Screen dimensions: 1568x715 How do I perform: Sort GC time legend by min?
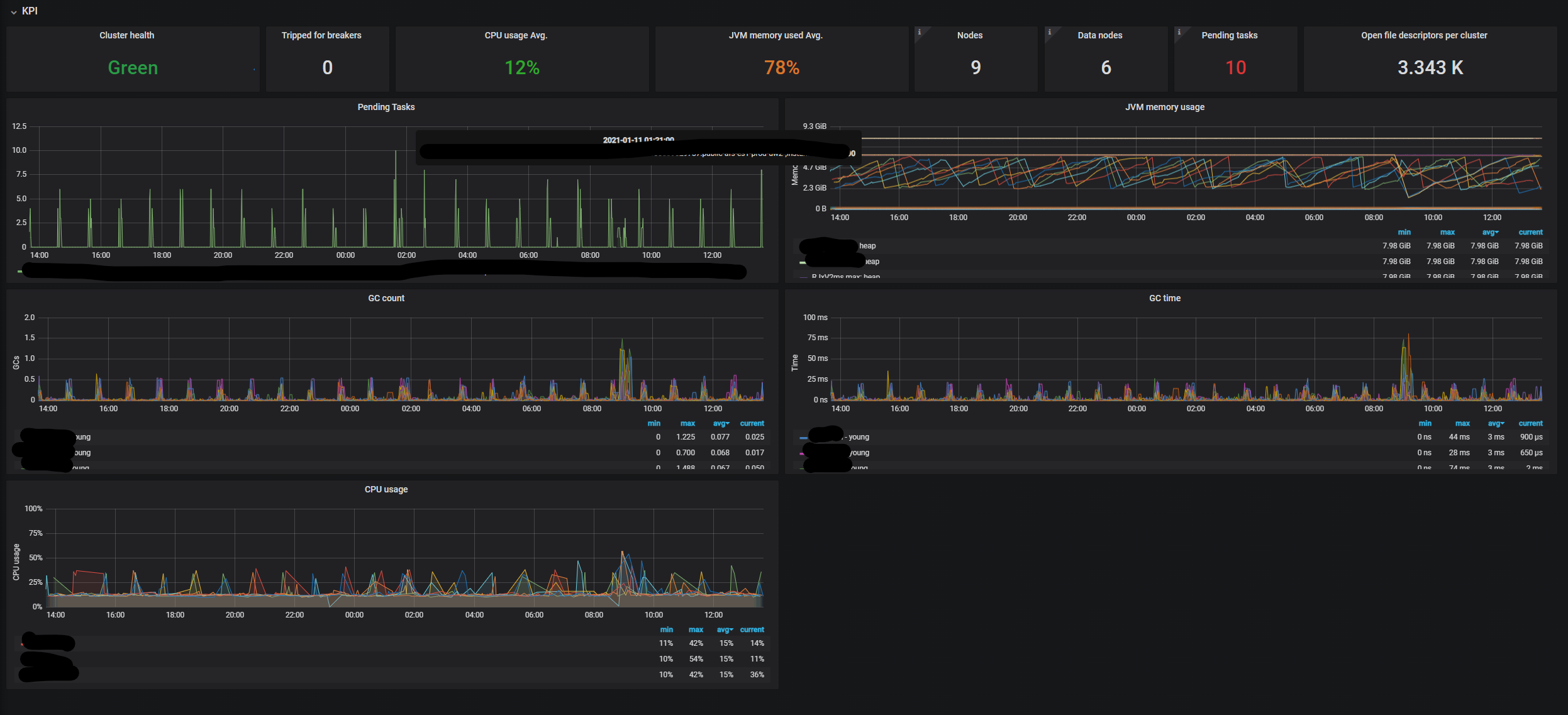pyautogui.click(x=1425, y=423)
